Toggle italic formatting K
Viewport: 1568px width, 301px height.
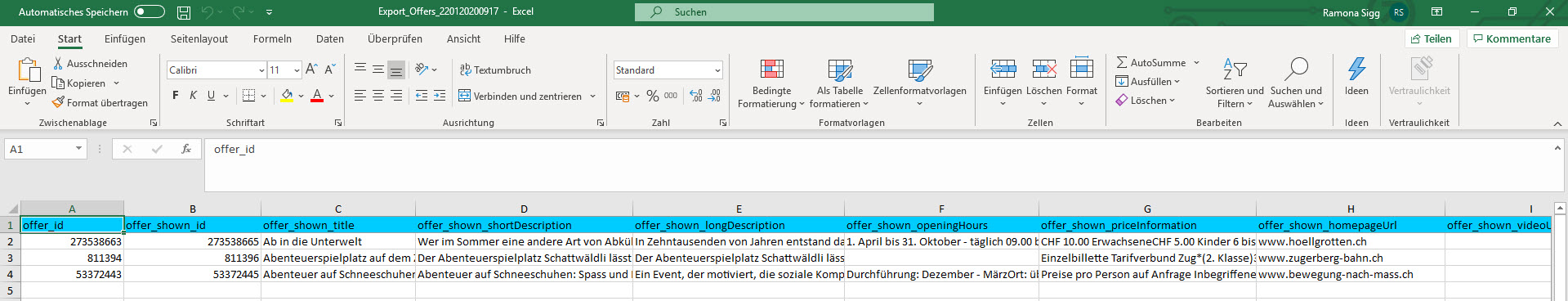(193, 96)
